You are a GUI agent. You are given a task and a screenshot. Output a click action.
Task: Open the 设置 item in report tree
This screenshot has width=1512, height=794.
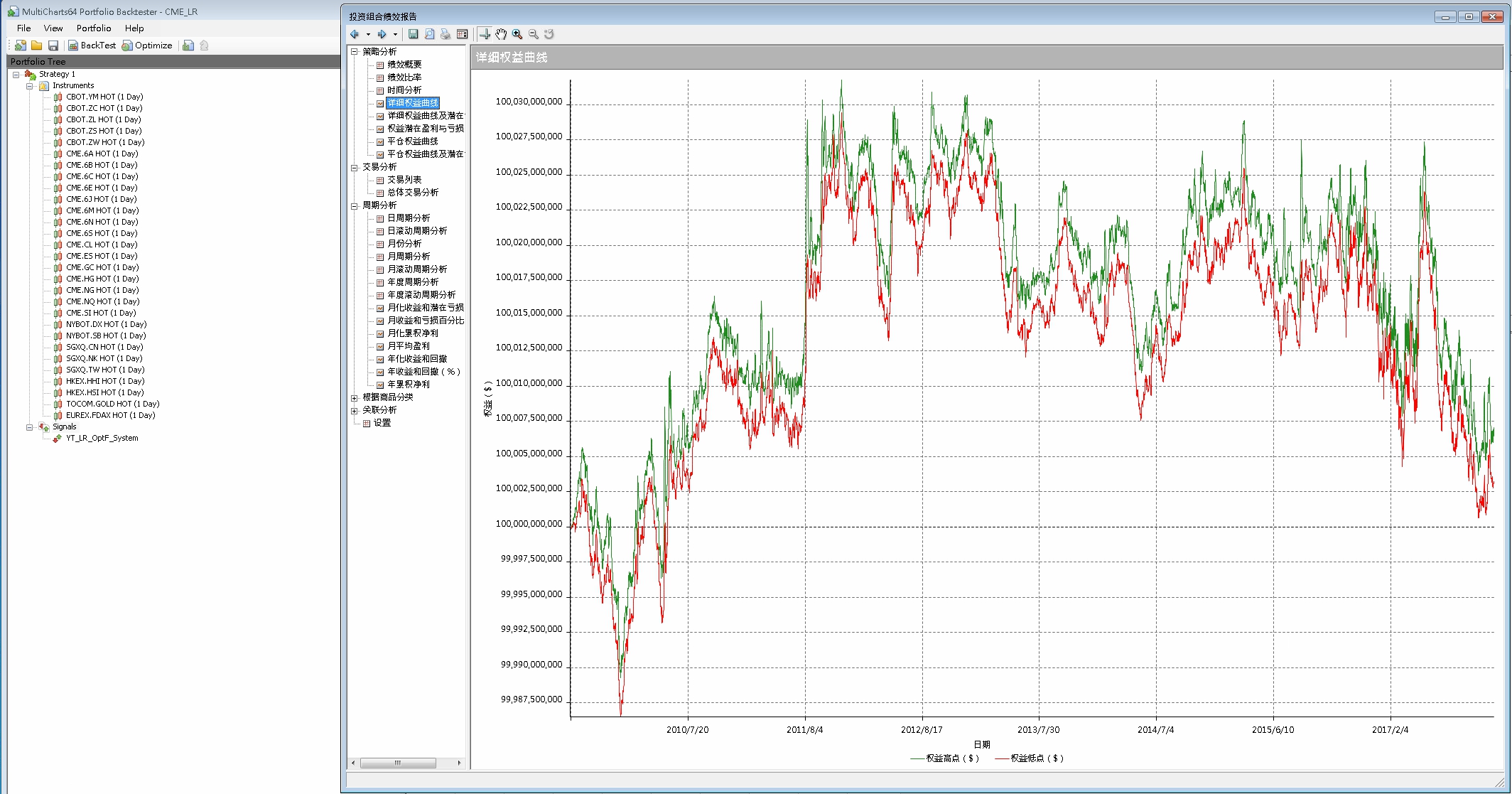pos(382,423)
